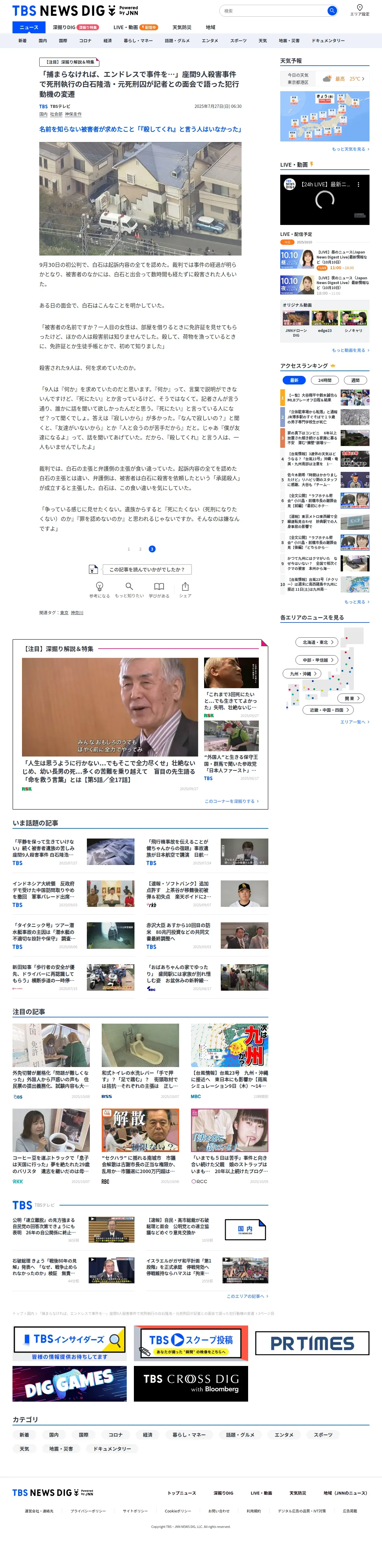Open JNNドローンDIG original video thumbnail

pos(295,318)
